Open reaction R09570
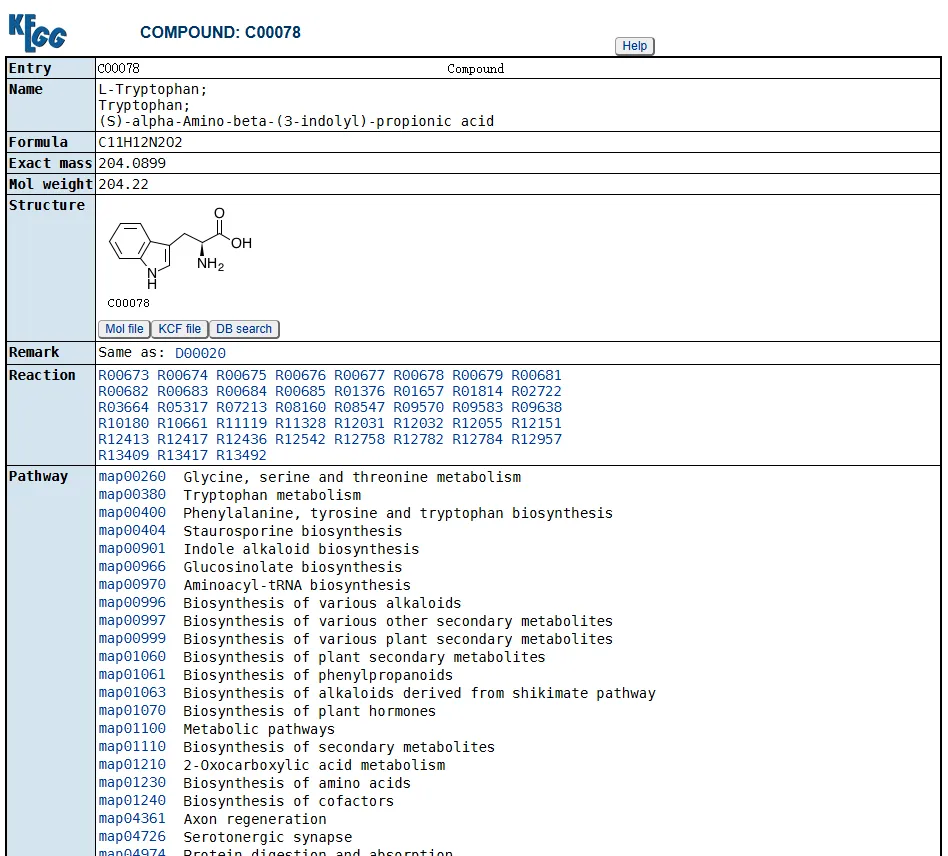Viewport: 948px width, 856px height. tap(418, 407)
